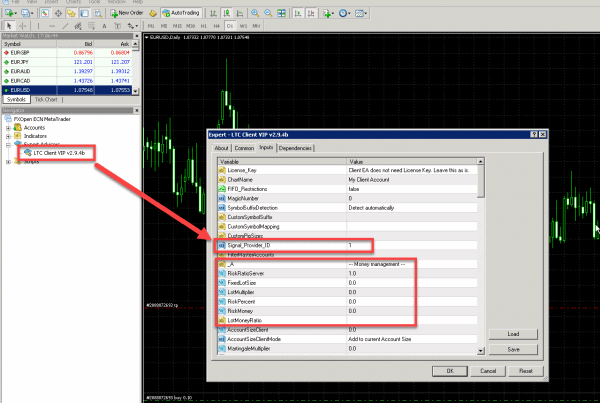The width and height of the screenshot is (600, 403).
Task: Select the text label tool
Action: [x=117, y=26]
